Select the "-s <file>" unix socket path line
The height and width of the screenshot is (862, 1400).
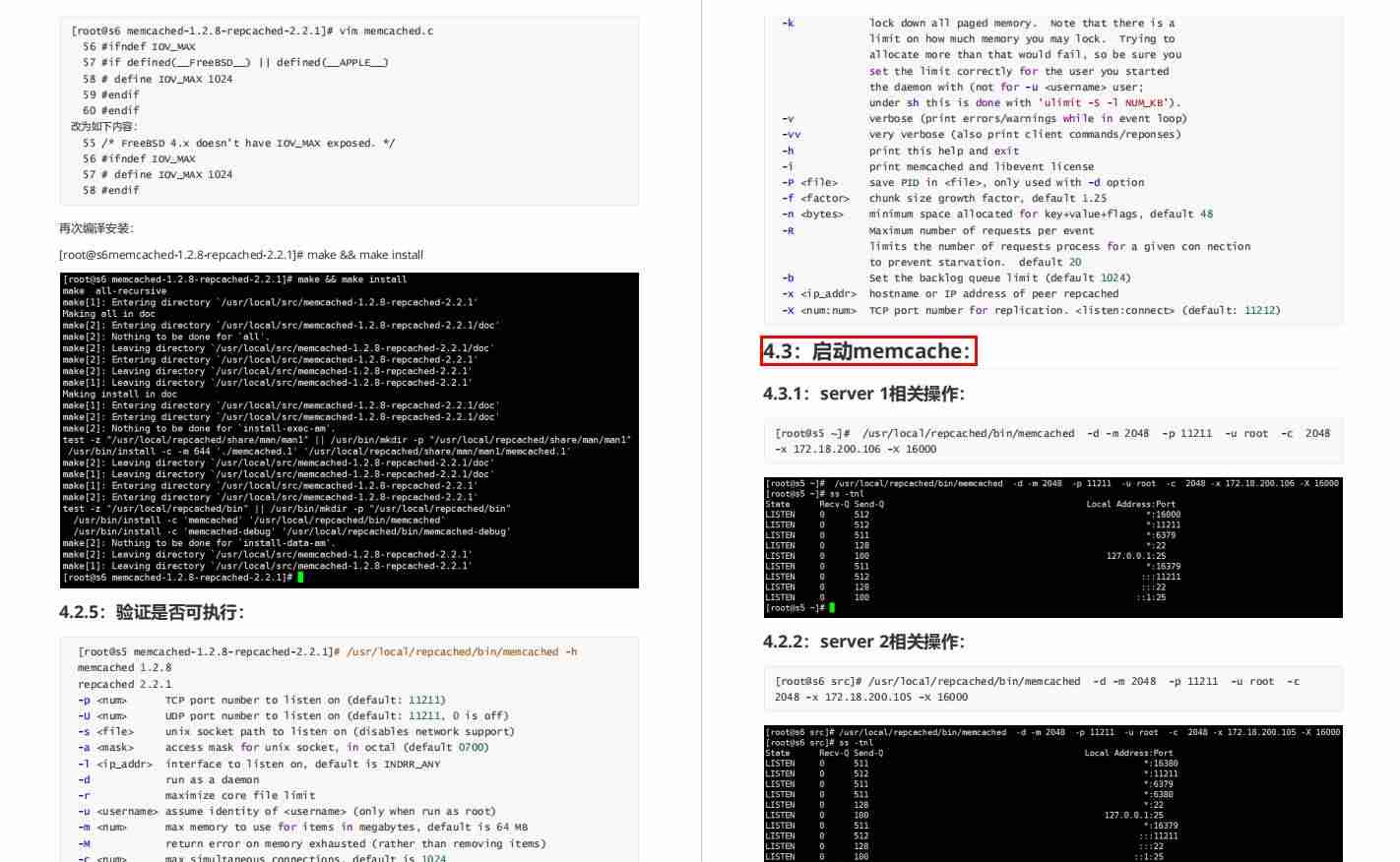(x=296, y=731)
